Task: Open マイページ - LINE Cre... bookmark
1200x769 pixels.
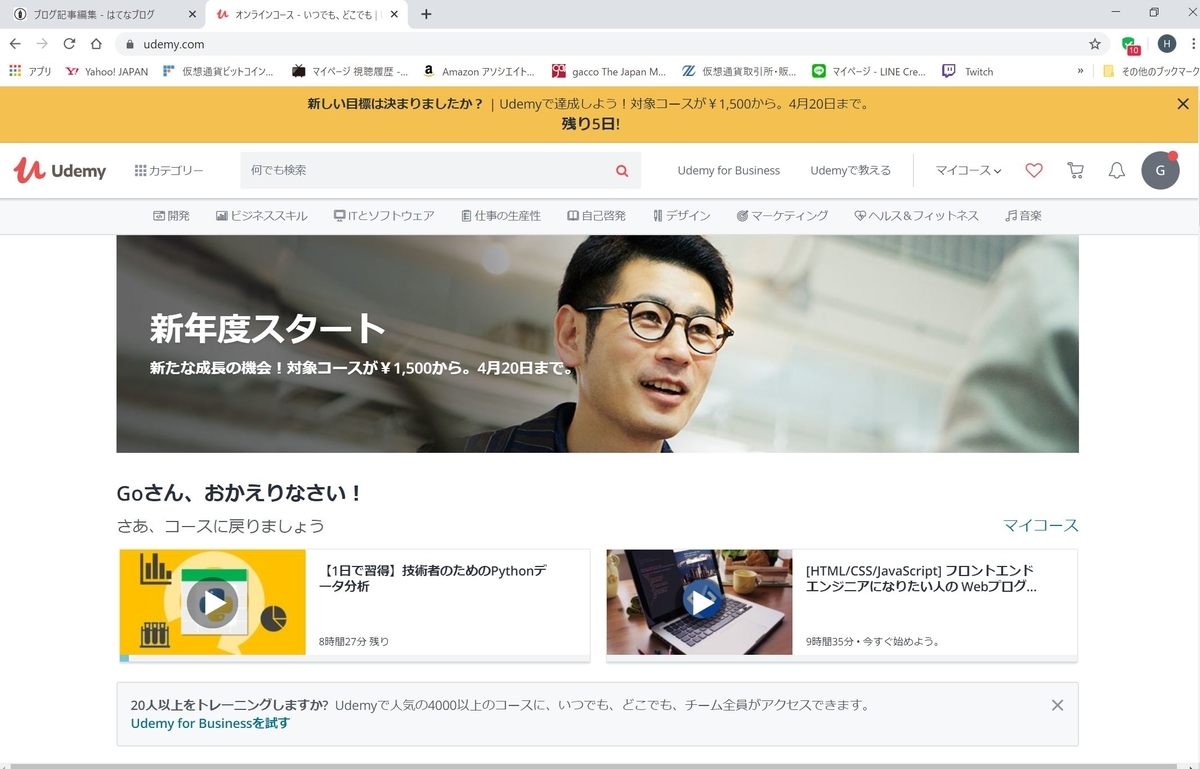Action: [x=869, y=71]
